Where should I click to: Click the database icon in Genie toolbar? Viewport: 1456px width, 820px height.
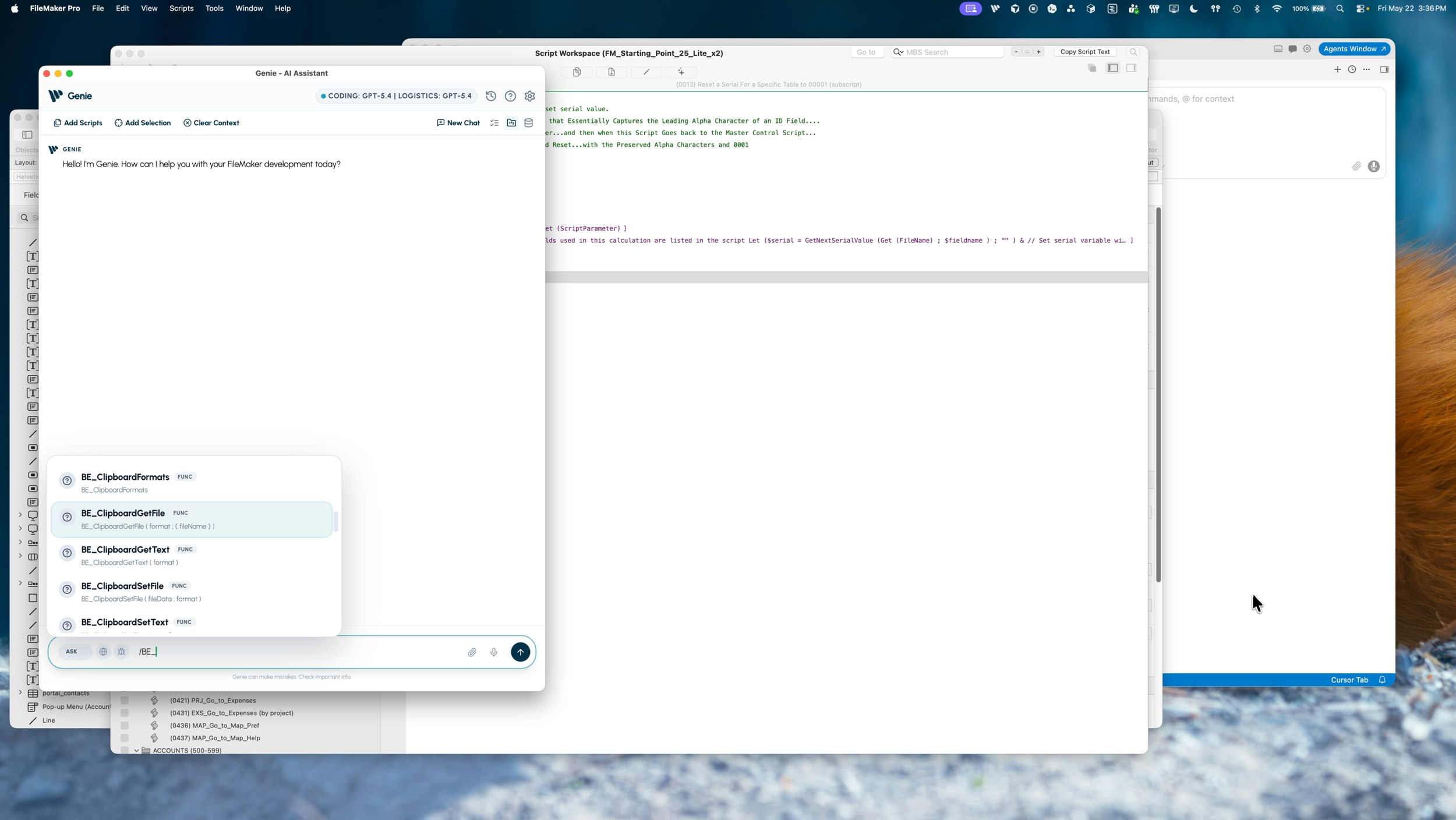529,123
